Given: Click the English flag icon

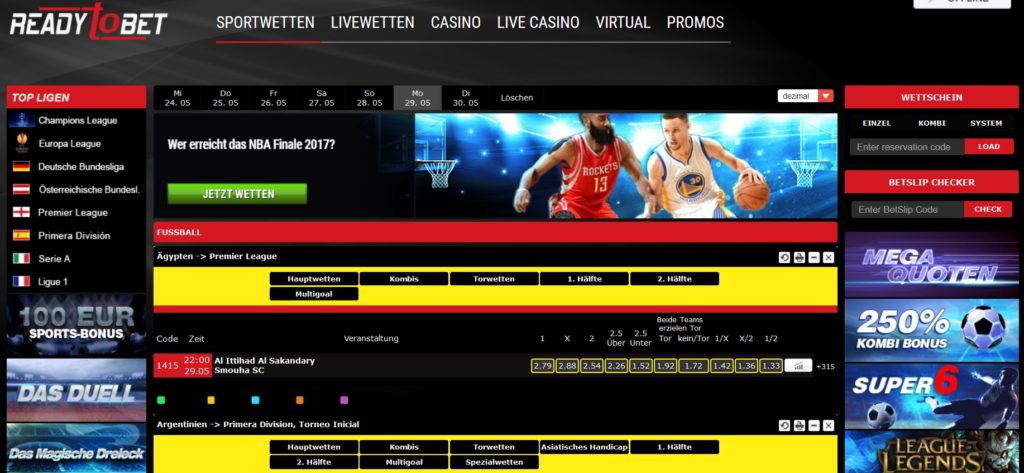Looking at the screenshot, I should (22, 212).
